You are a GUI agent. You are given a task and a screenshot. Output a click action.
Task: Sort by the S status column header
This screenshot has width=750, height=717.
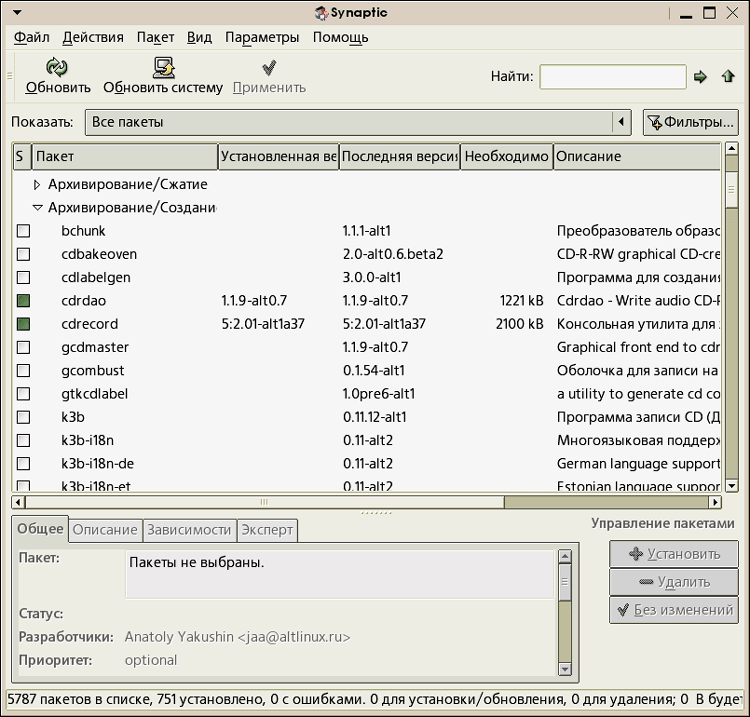coord(22,156)
